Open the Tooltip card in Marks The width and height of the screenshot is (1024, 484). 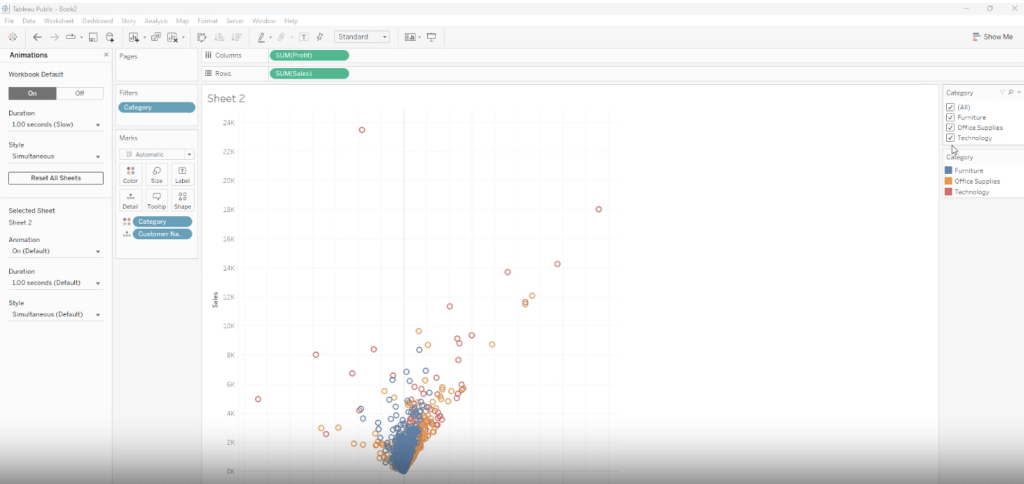[156, 200]
